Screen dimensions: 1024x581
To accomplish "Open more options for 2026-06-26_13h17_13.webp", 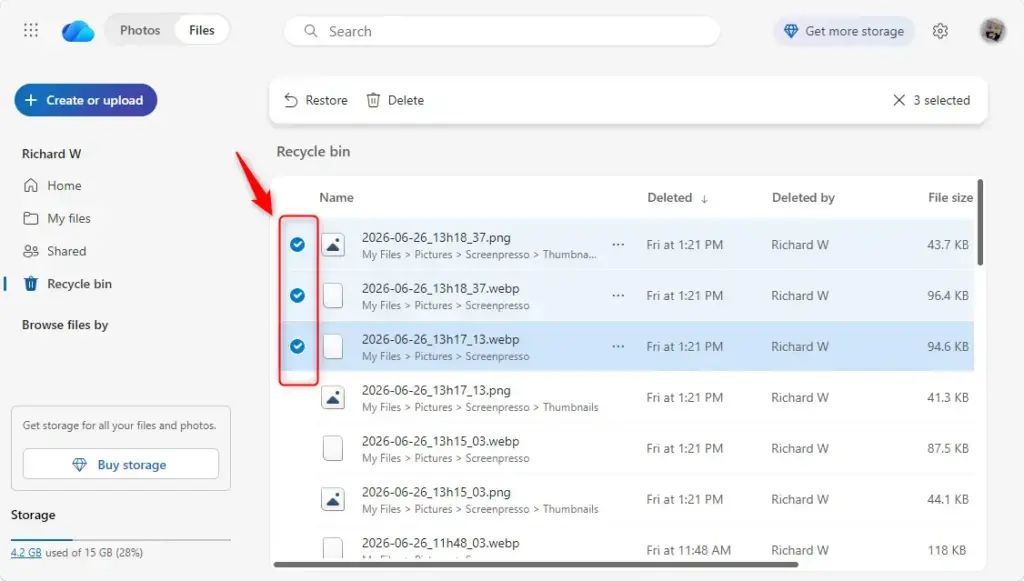I will tap(618, 346).
